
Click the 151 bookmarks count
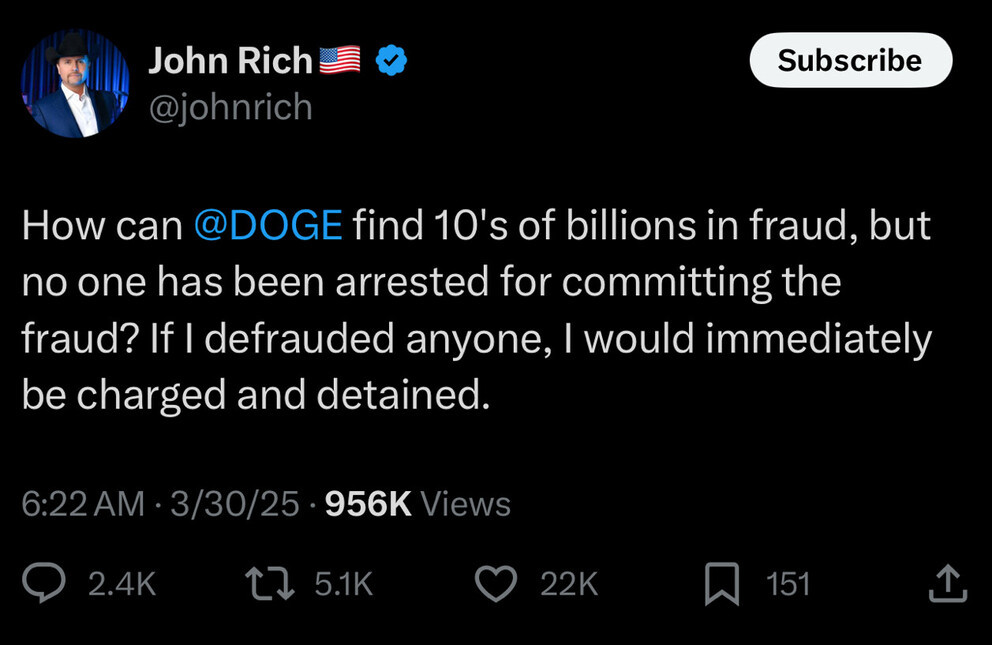pos(787,584)
